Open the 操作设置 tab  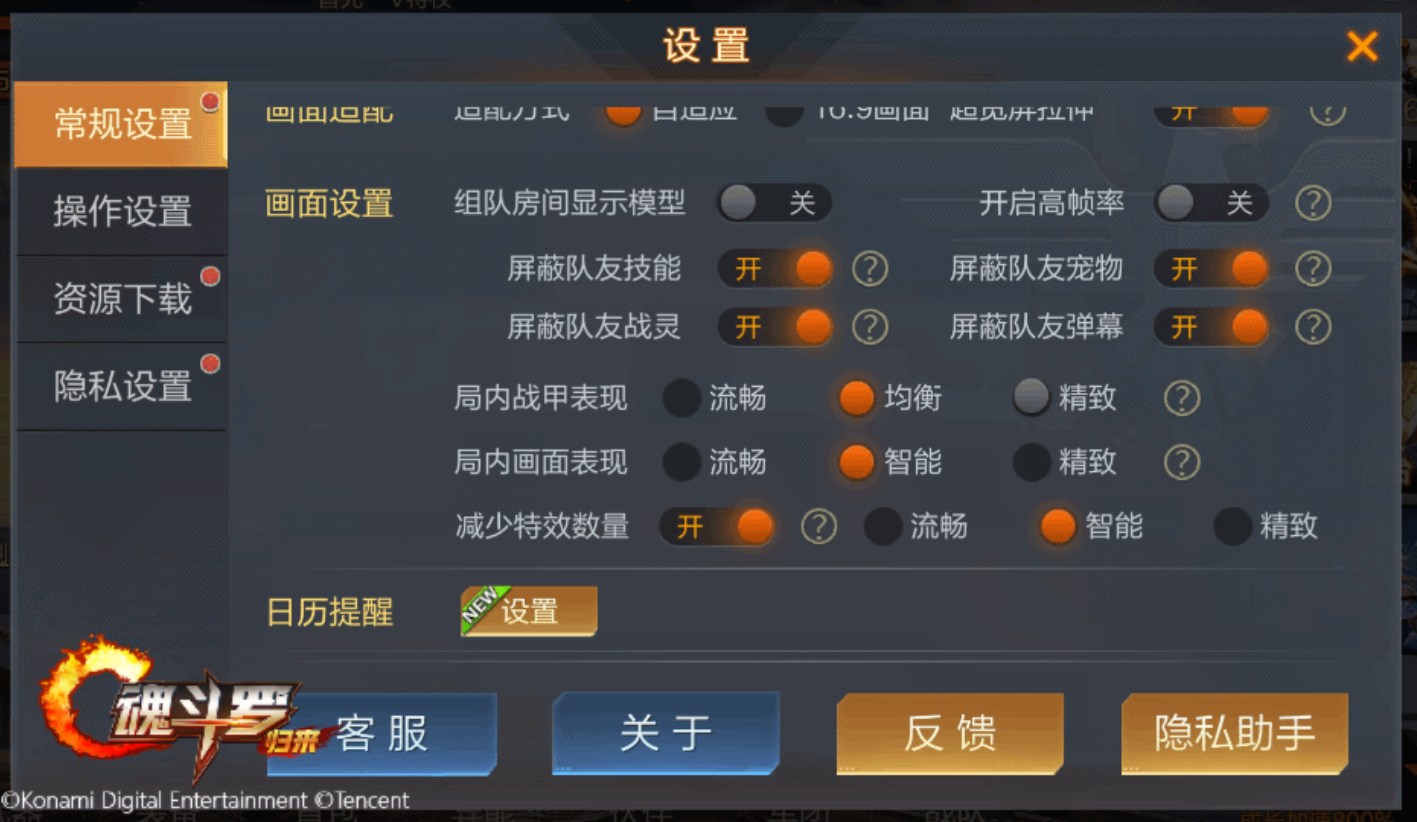[122, 212]
